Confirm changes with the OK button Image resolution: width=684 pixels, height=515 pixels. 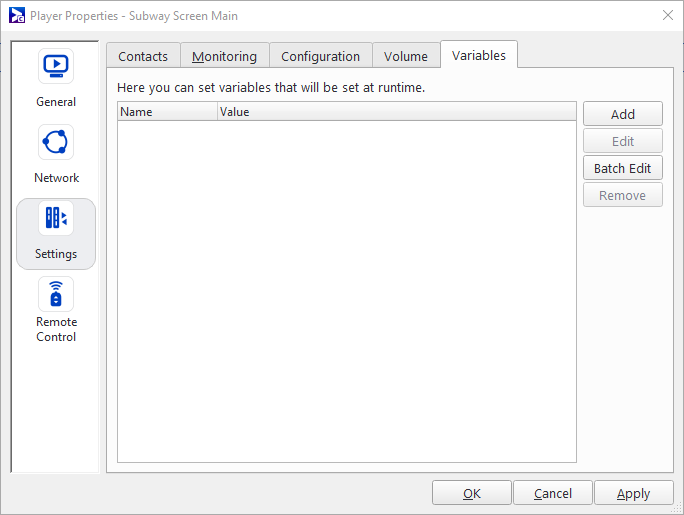tap(472, 493)
